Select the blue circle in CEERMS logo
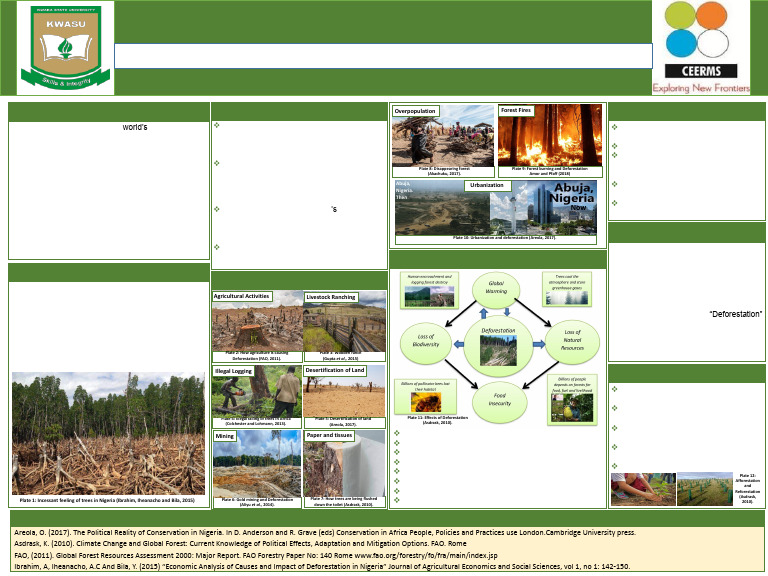This screenshot has height=576, width=768. tap(681, 43)
